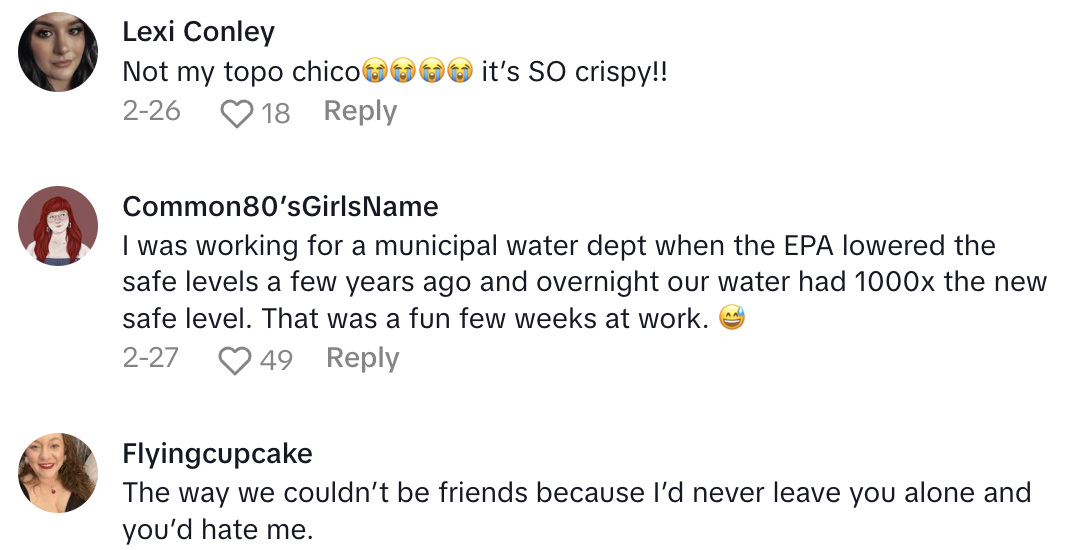Click the "it's SO crispy!!" comment text
Viewport: 1072px width, 550px height.
574,72
